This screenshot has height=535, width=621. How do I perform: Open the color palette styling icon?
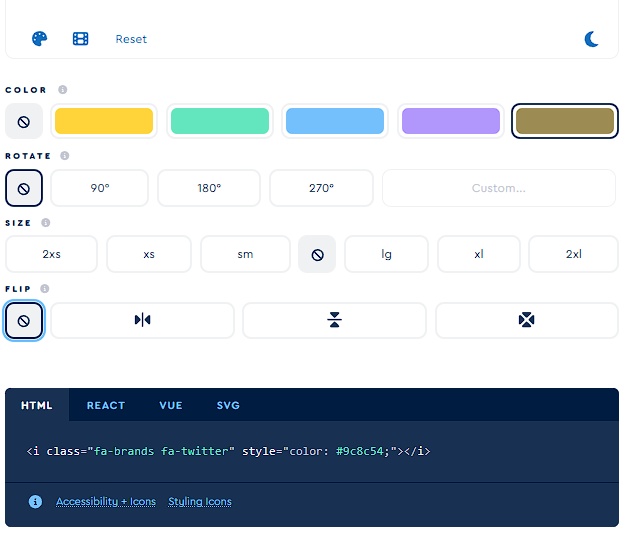coord(39,39)
